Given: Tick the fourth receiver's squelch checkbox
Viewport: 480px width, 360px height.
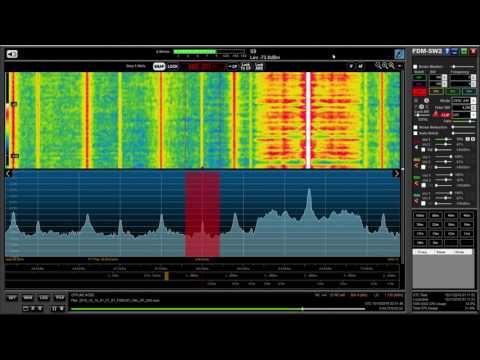Looking at the screenshot, I should 423,203.
